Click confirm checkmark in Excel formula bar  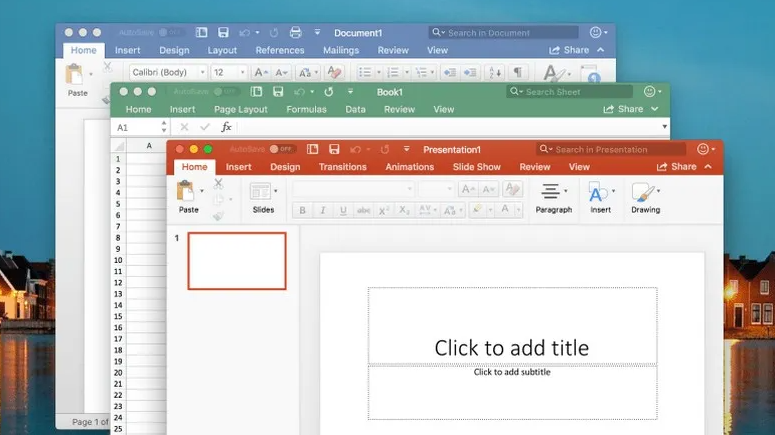point(205,127)
